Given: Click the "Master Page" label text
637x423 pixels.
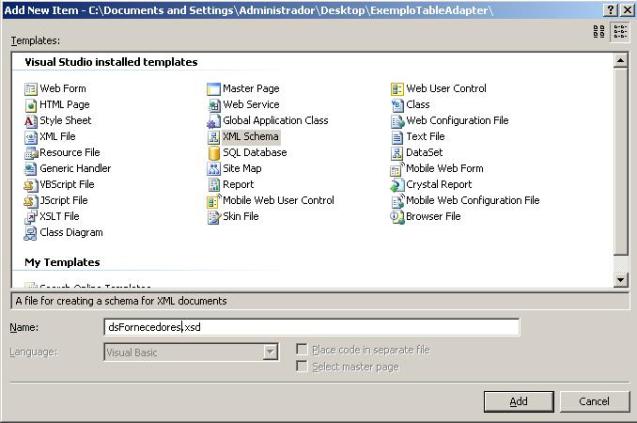Looking at the screenshot, I should (x=251, y=88).
